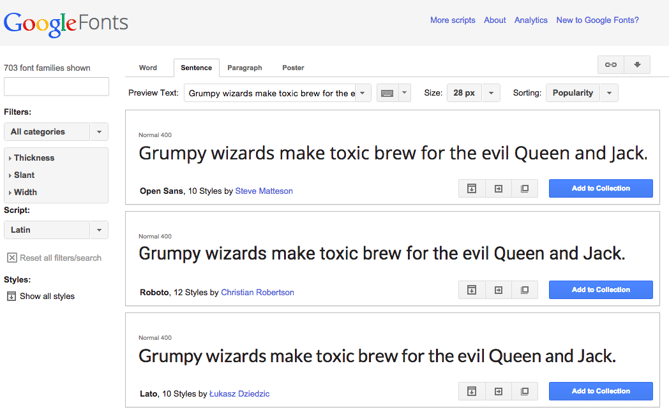Open the All categories dropdown
Screen dimensions: 669x410
56,132
